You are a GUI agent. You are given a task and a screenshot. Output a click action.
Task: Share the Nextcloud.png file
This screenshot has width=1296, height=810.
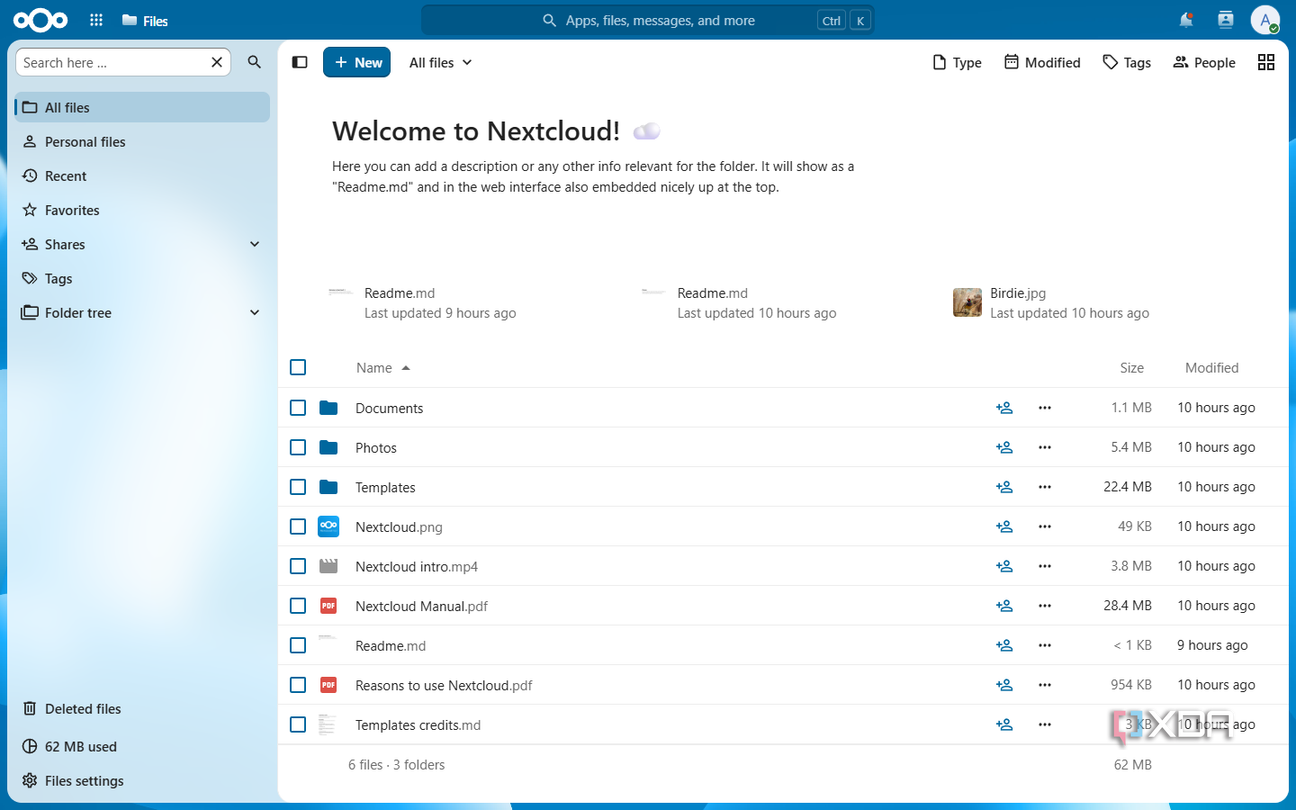point(1004,526)
